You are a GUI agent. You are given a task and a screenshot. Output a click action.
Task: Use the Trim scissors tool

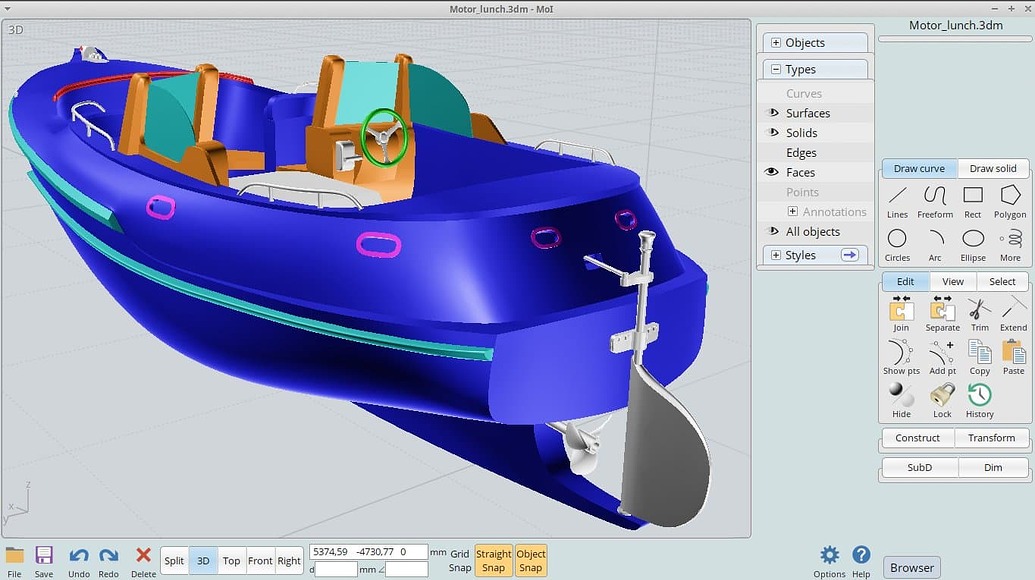click(x=980, y=314)
